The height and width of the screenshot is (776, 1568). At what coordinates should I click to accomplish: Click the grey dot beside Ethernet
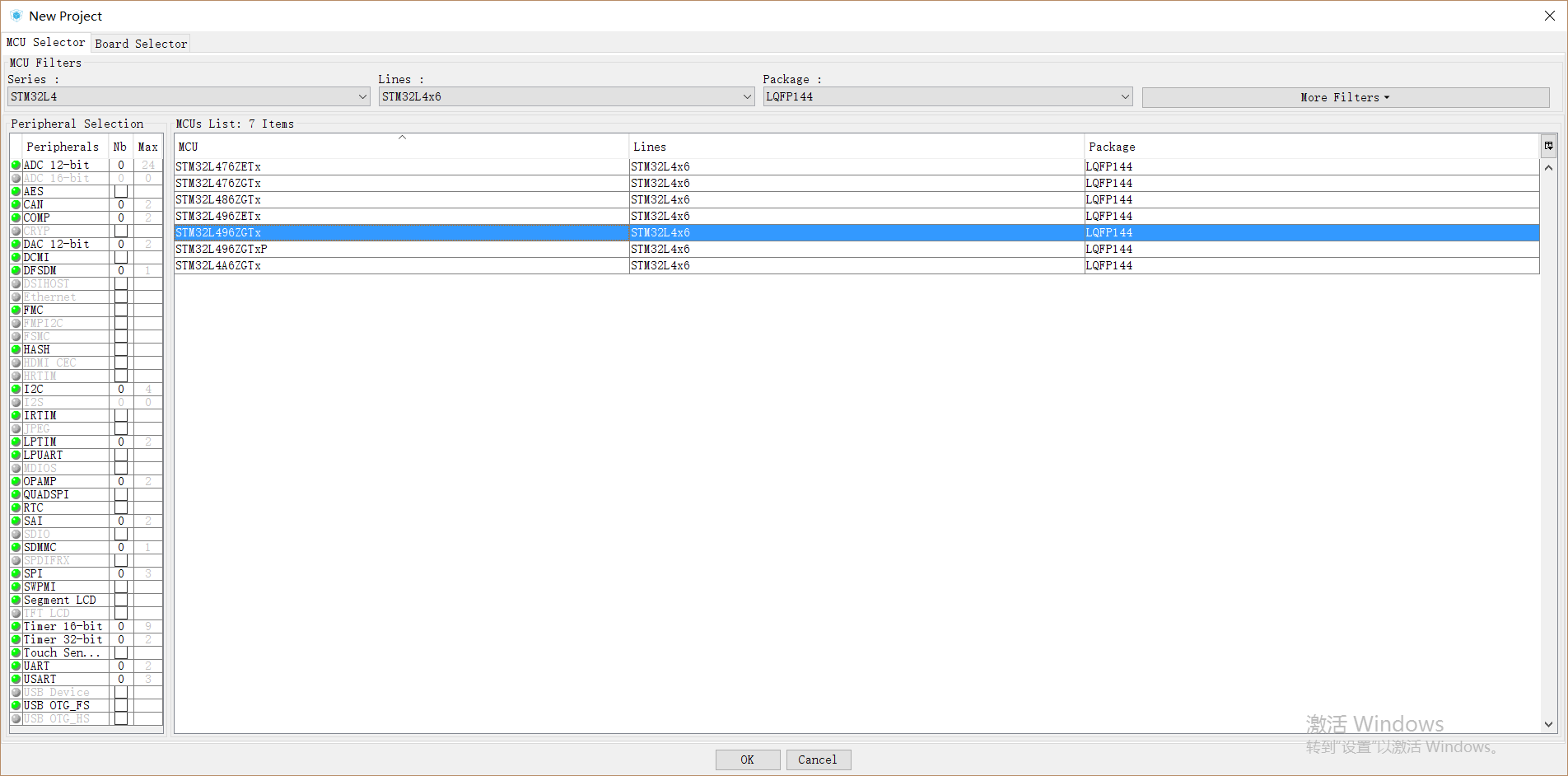pos(16,297)
